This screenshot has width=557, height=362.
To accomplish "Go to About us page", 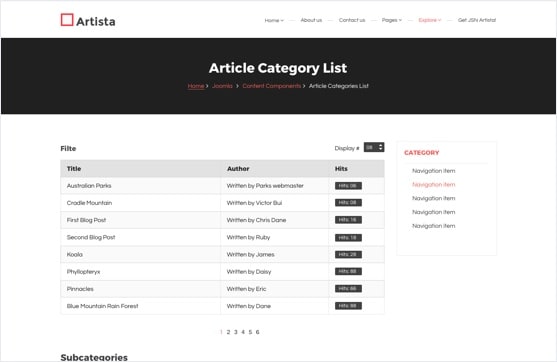I will 311,20.
